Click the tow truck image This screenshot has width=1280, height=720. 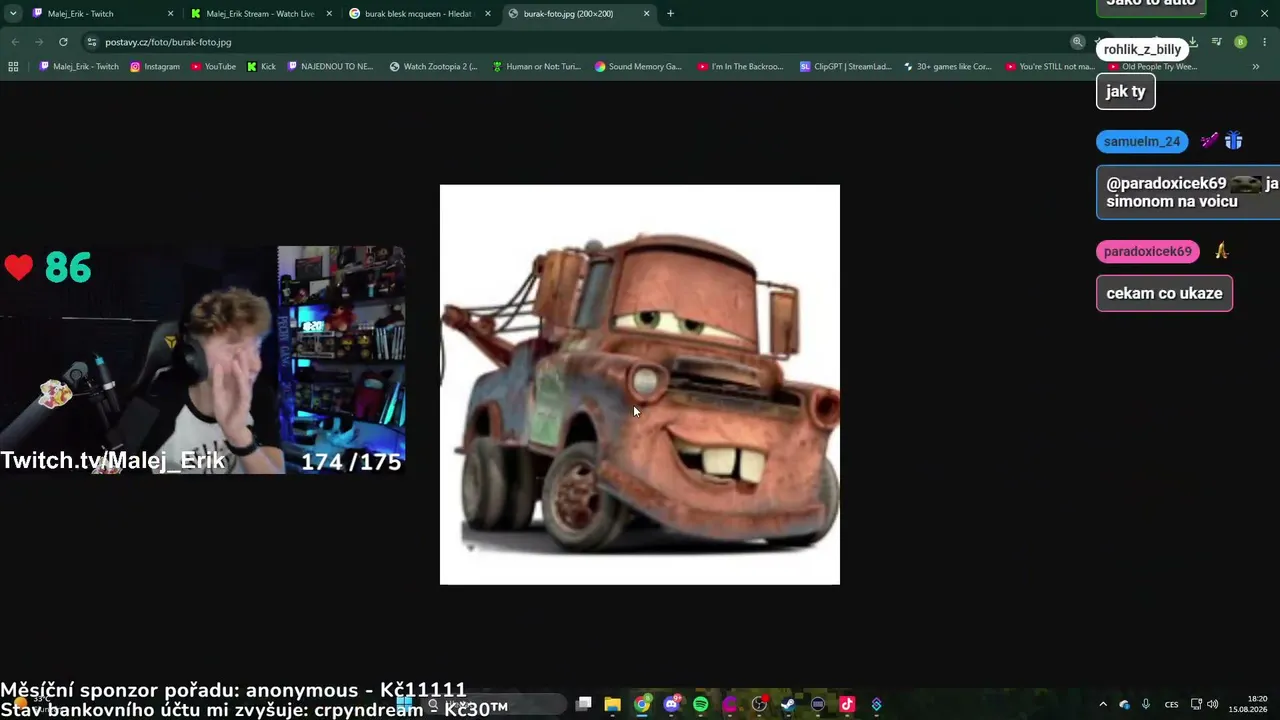(640, 385)
